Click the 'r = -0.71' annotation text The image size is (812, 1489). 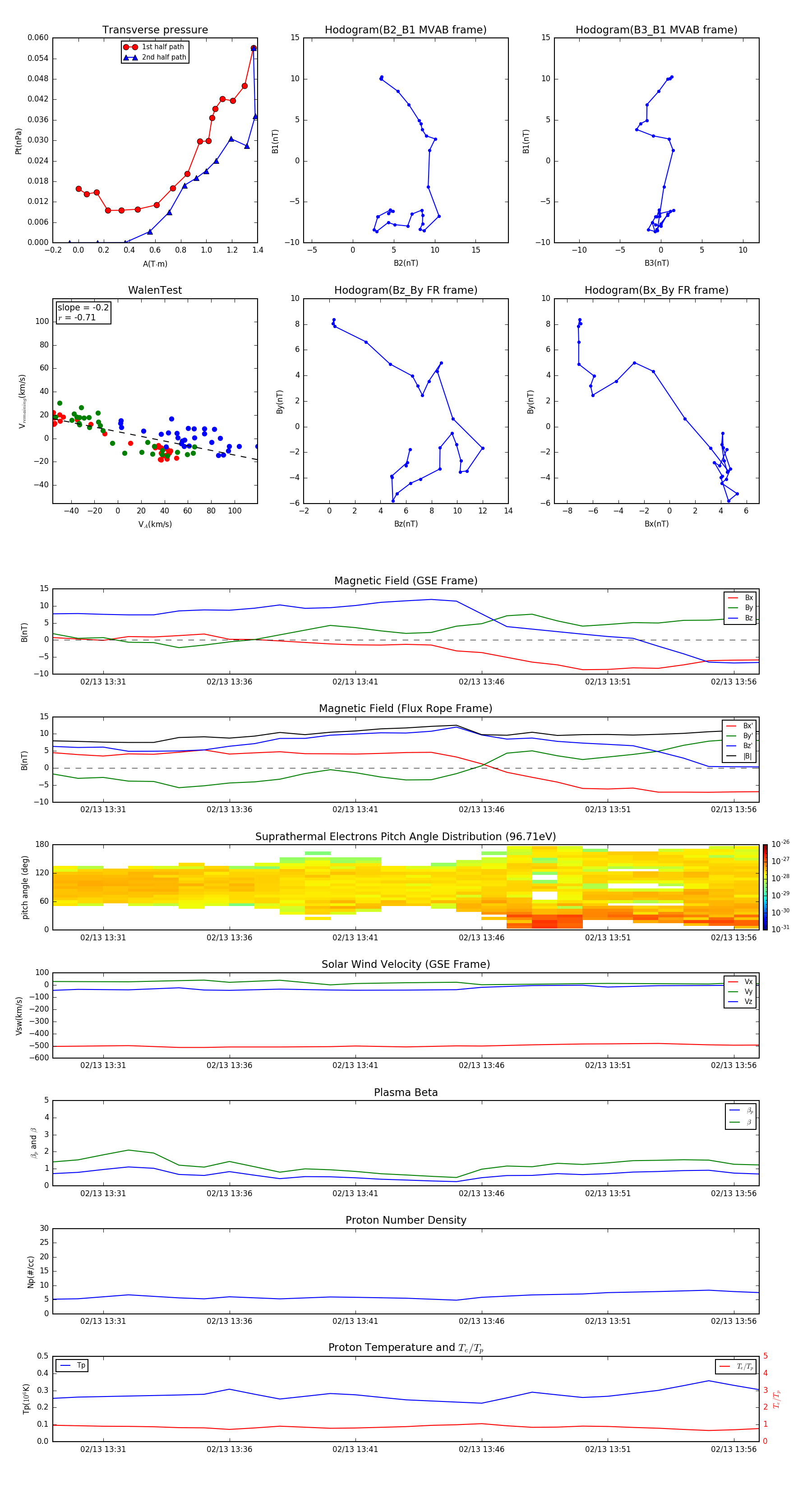coord(77,317)
